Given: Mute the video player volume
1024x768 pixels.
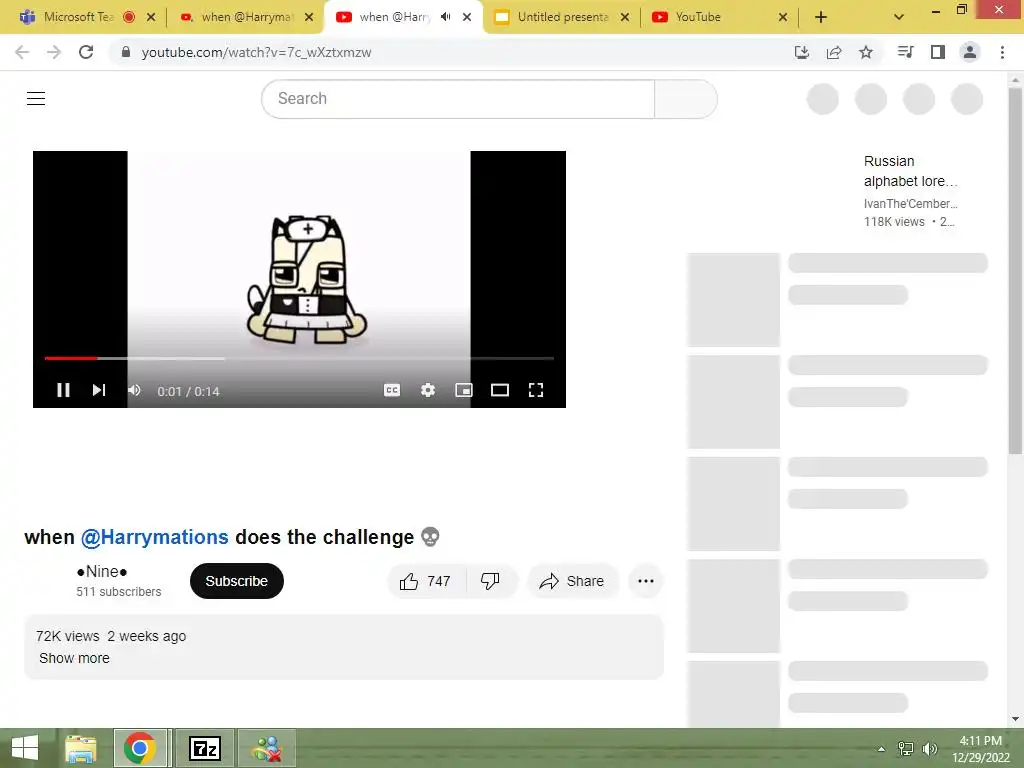Looking at the screenshot, I should point(135,390).
